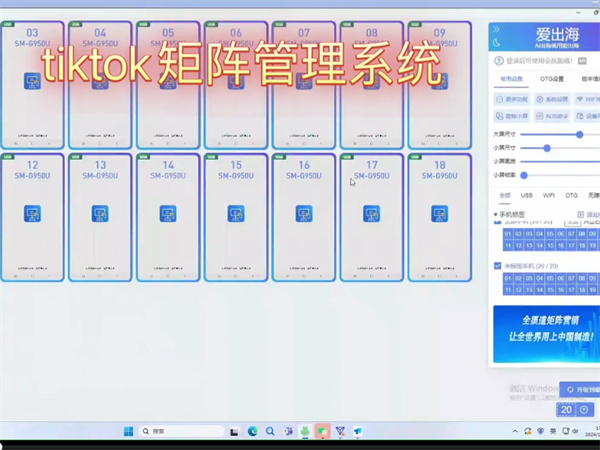Open 系统设置 button

tap(552, 99)
